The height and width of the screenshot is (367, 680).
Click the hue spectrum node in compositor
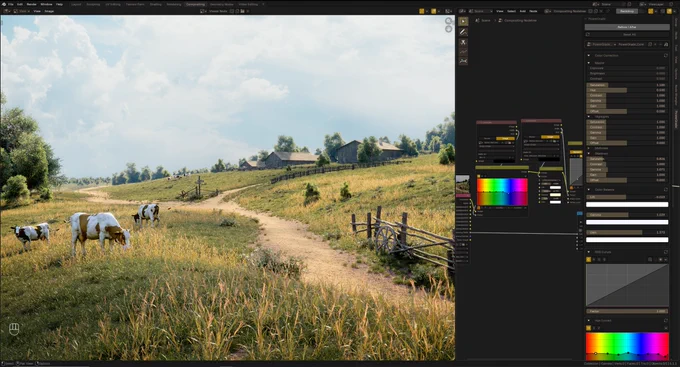pyautogui.click(x=502, y=192)
